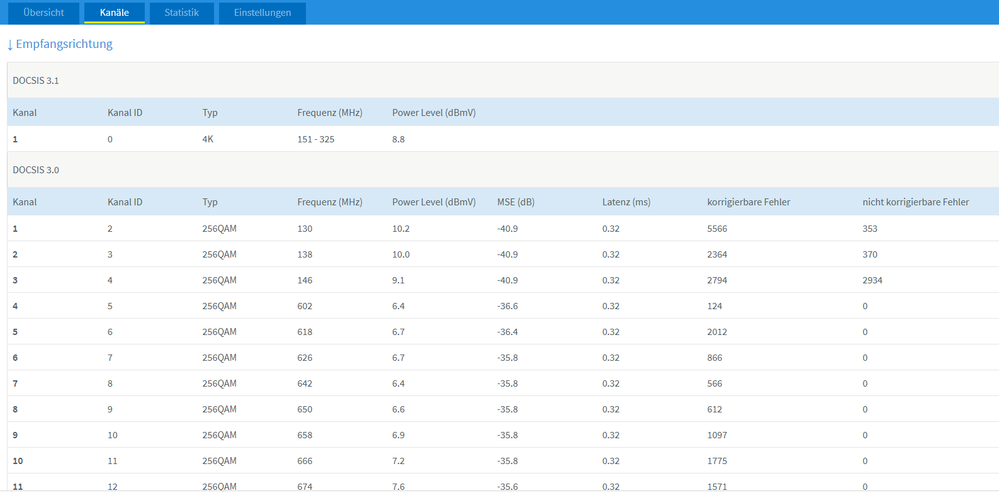Click frequency value 138
This screenshot has width=999, height=495.
(305, 255)
